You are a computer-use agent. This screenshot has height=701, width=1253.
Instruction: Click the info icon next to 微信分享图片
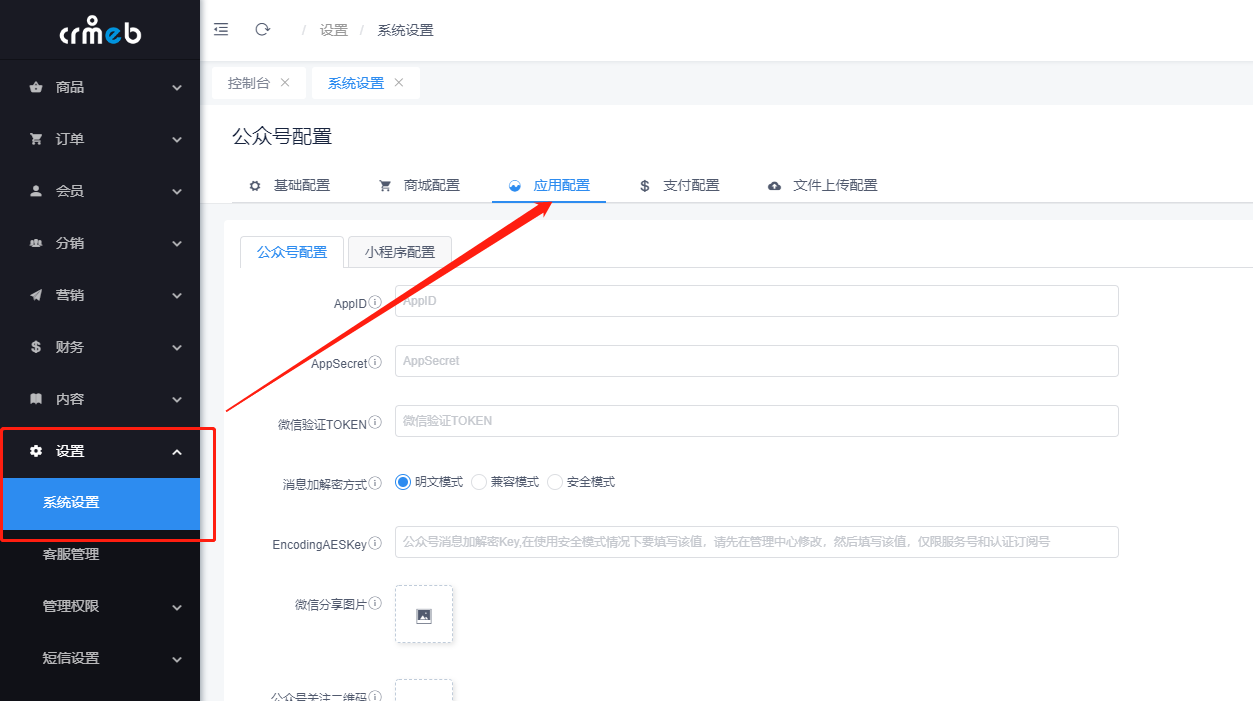tap(375, 603)
